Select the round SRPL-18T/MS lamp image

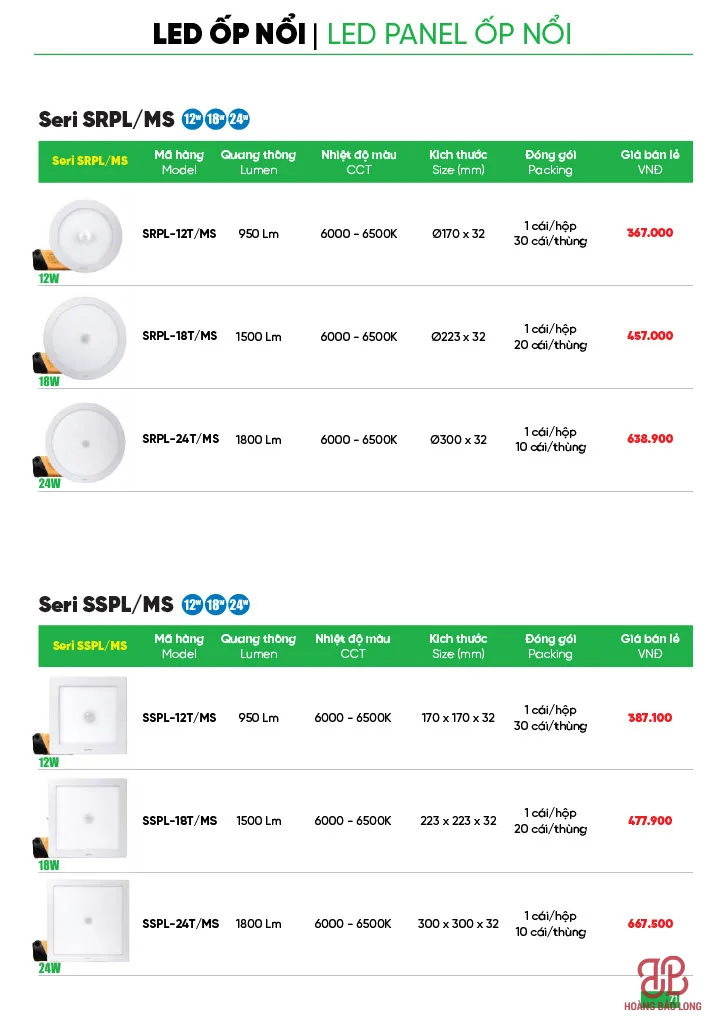[86, 338]
